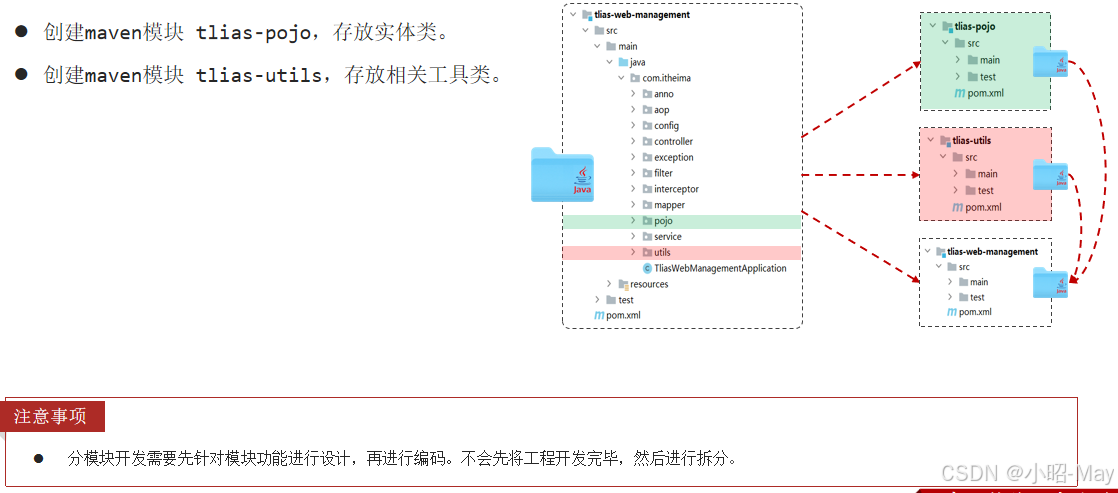The height and width of the screenshot is (493, 1118).
Task: Click the Maven m icon of pom.xml in tlias-utils
Action: [x=959, y=207]
